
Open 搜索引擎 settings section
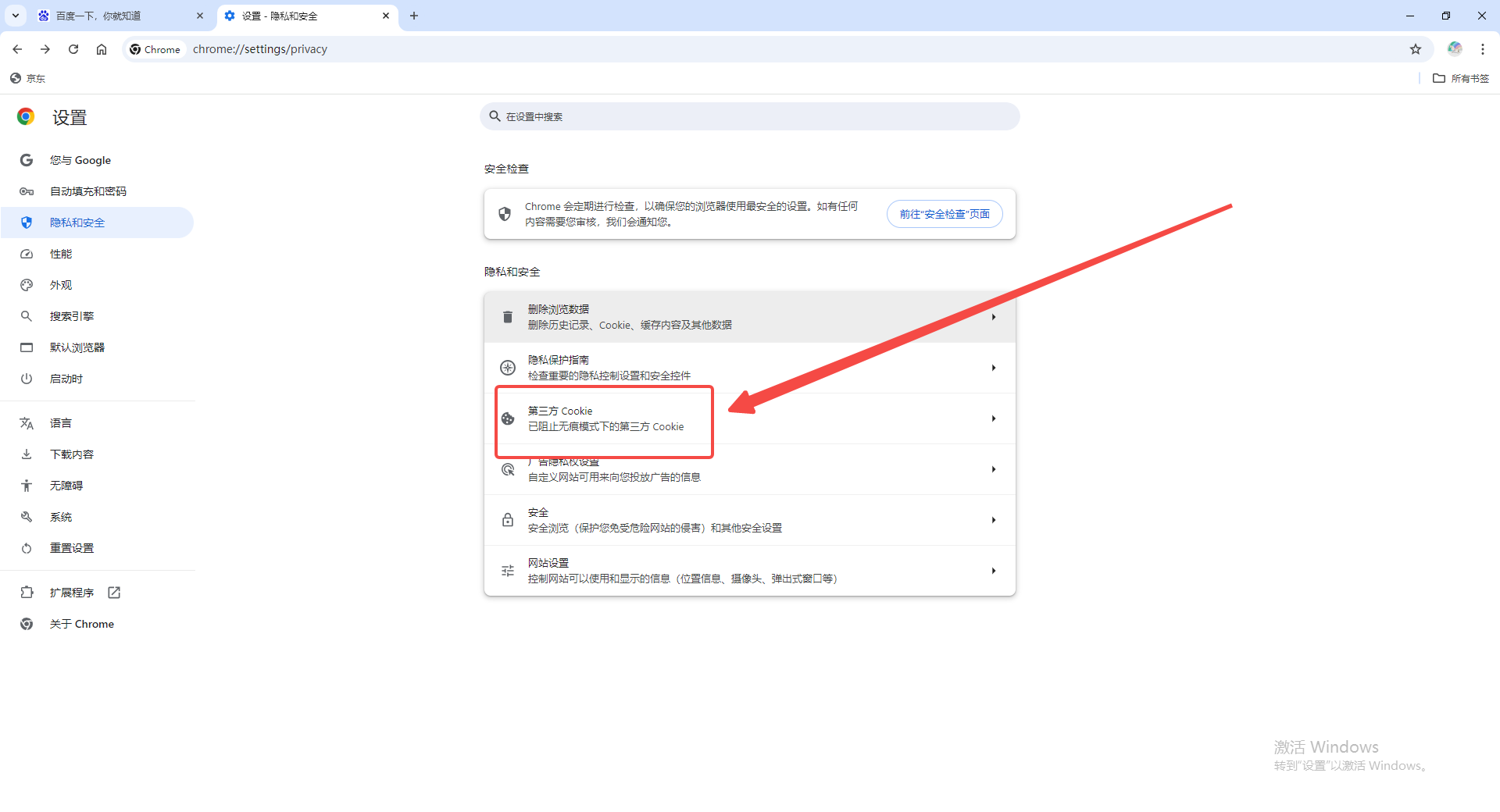[x=98, y=316]
